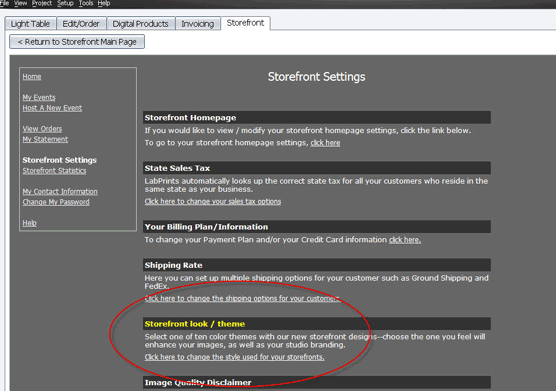The image size is (556, 391).
Task: Select the Storefront tab
Action: point(245,23)
